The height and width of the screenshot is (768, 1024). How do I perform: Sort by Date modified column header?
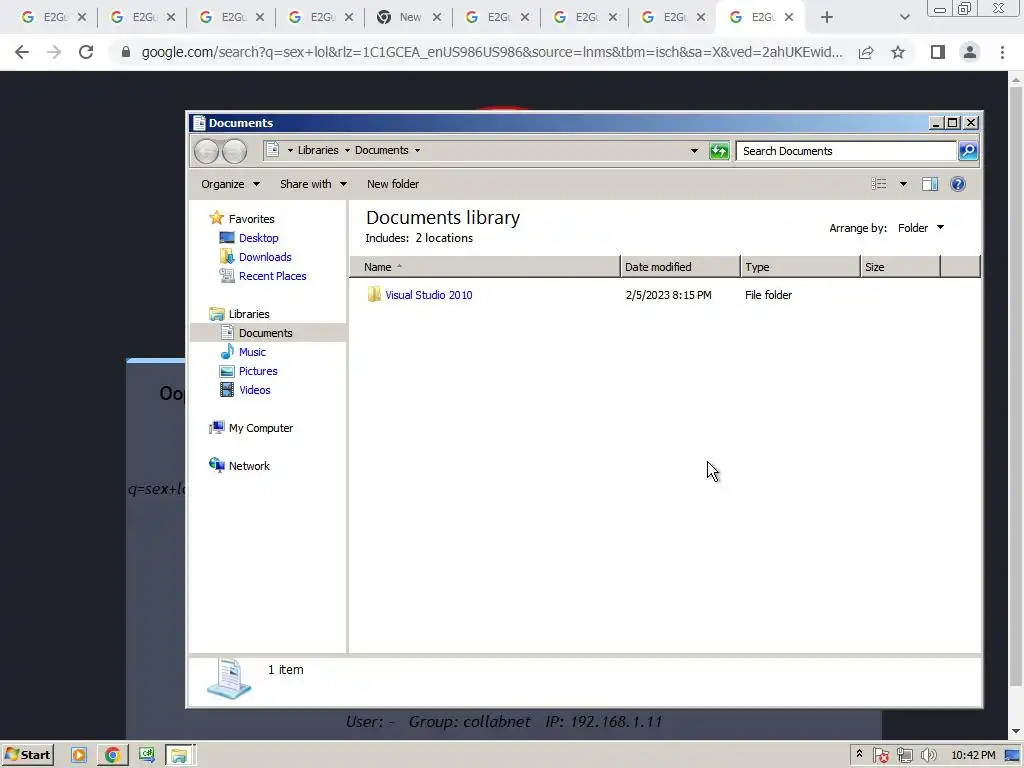click(x=680, y=266)
